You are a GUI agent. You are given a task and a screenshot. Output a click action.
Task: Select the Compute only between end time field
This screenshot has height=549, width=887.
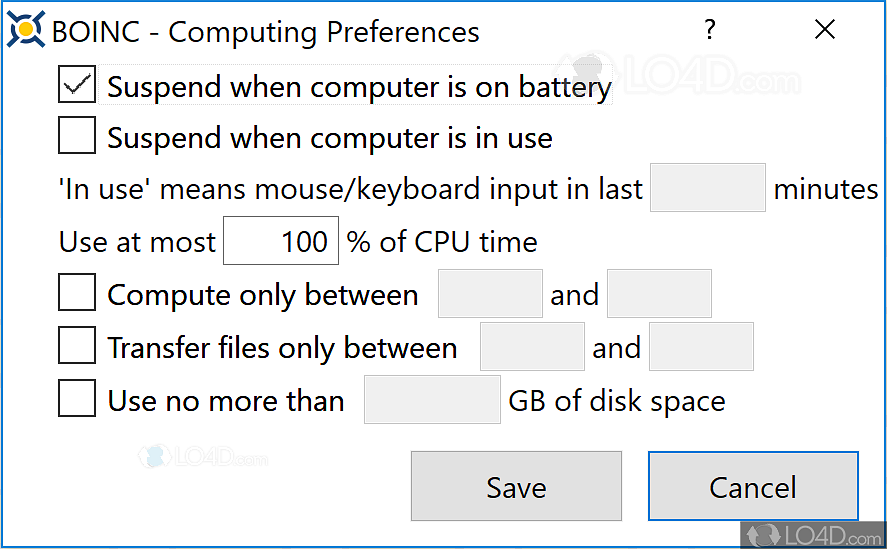coord(659,294)
